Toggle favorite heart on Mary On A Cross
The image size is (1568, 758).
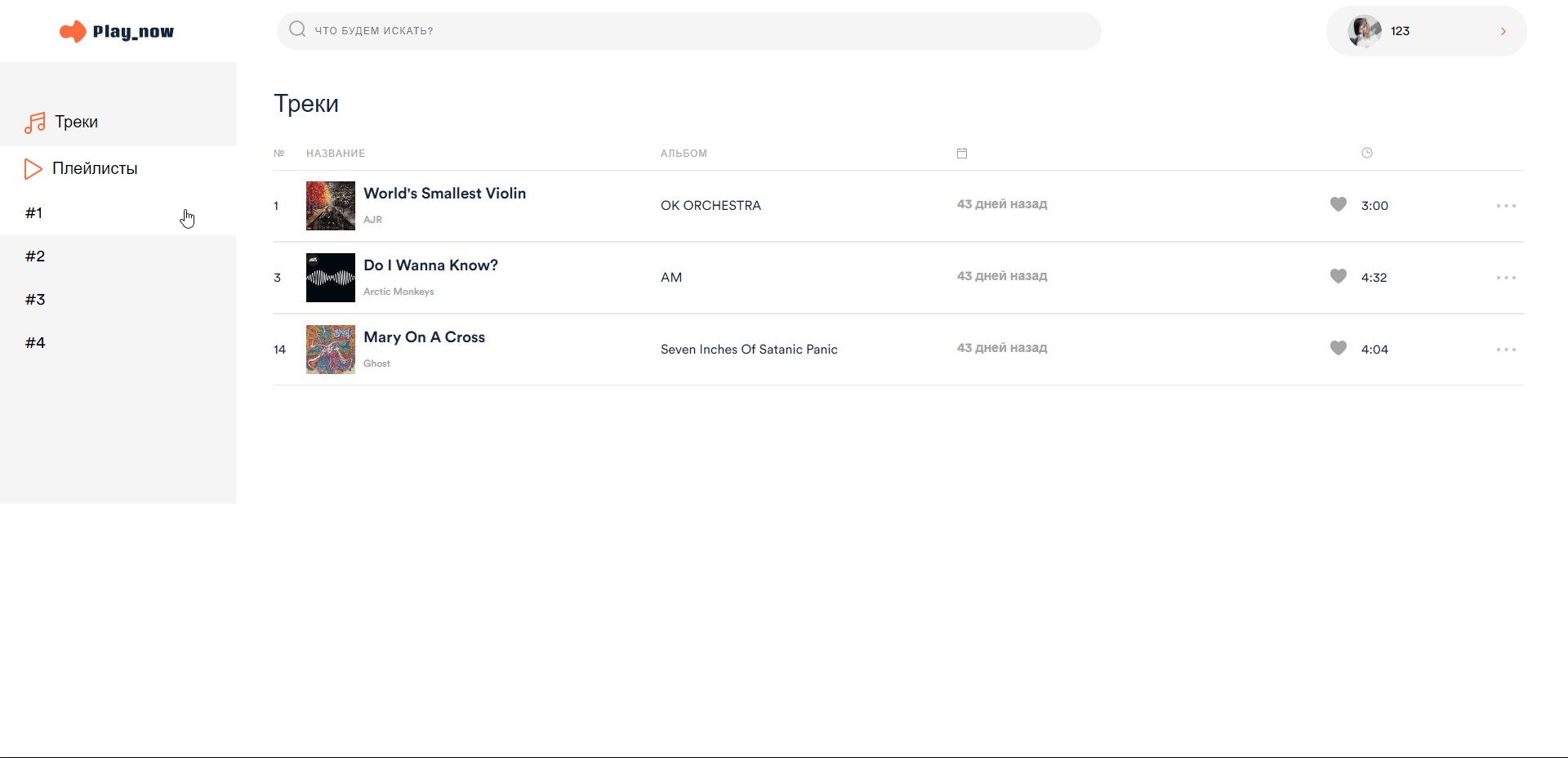1338,348
